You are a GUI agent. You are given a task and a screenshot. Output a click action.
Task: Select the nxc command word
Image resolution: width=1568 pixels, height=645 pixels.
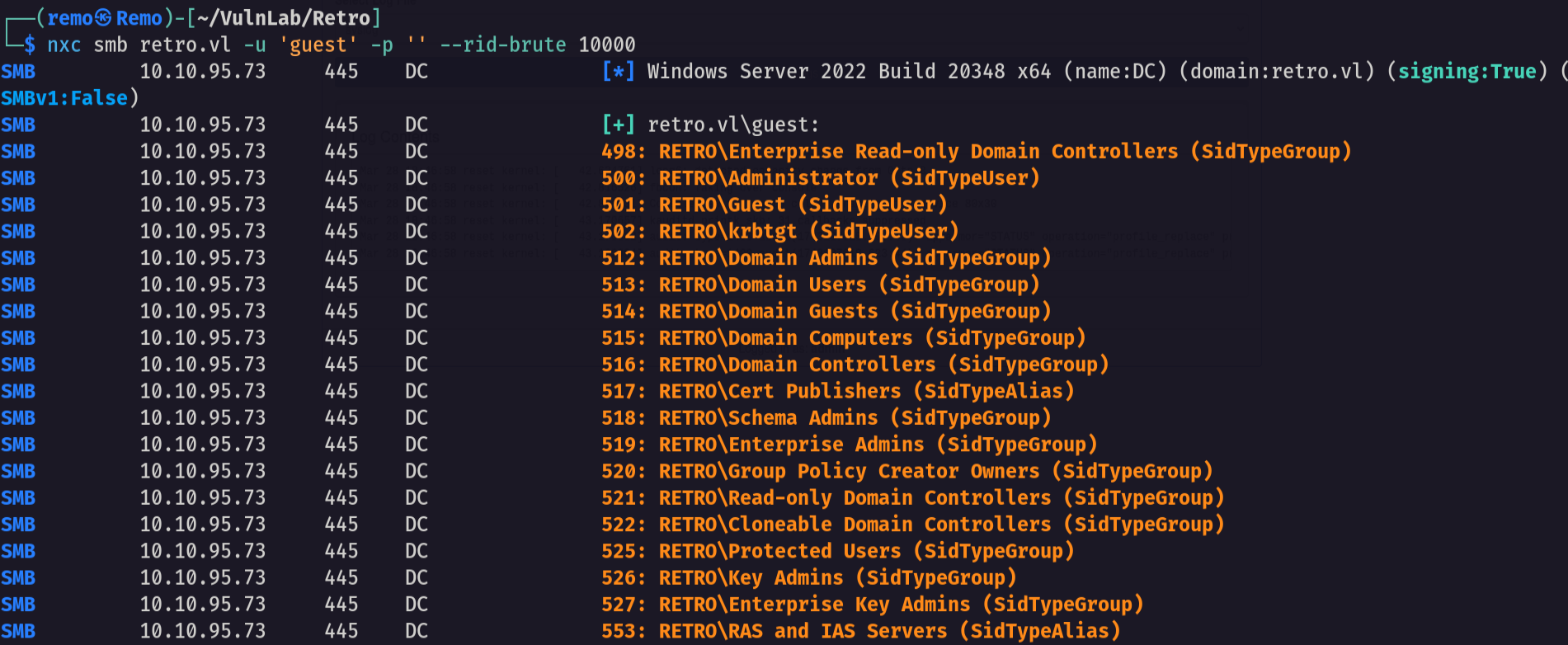tap(64, 45)
